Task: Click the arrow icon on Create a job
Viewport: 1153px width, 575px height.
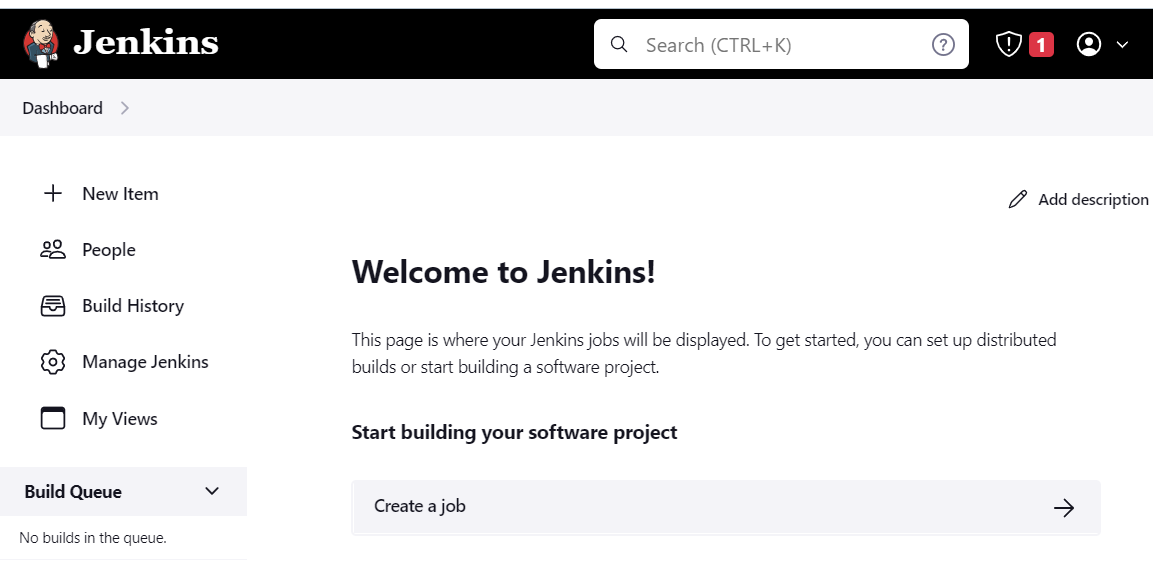Action: (x=1064, y=507)
